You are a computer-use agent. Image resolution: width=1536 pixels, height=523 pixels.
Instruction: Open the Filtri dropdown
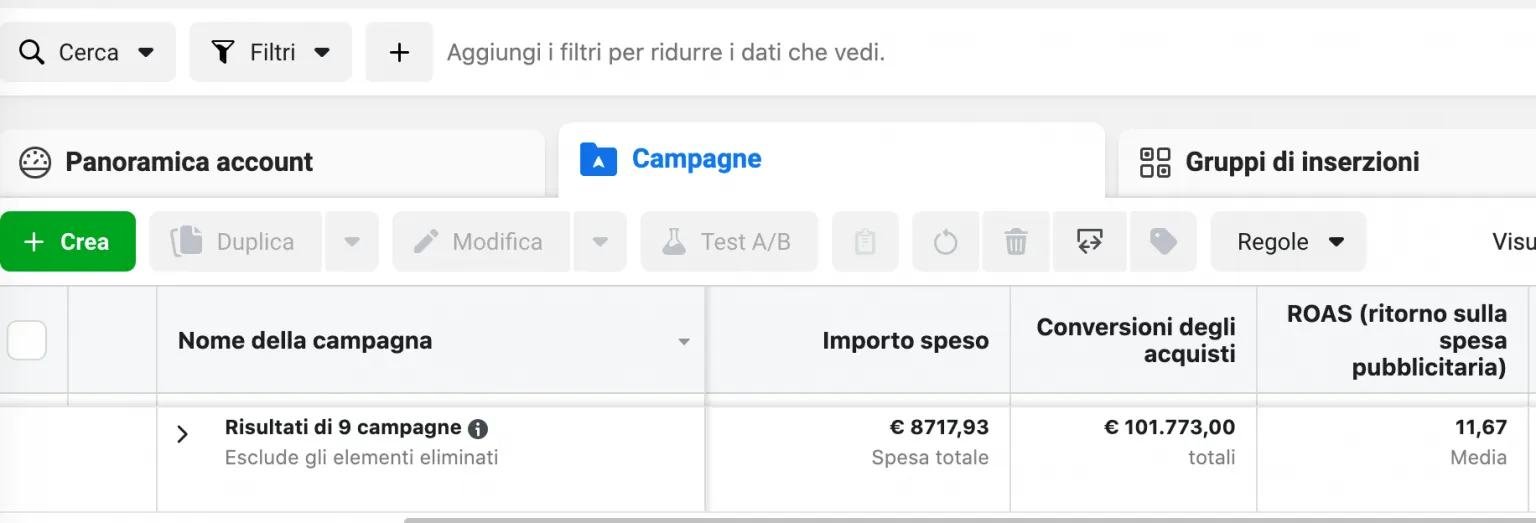point(271,52)
